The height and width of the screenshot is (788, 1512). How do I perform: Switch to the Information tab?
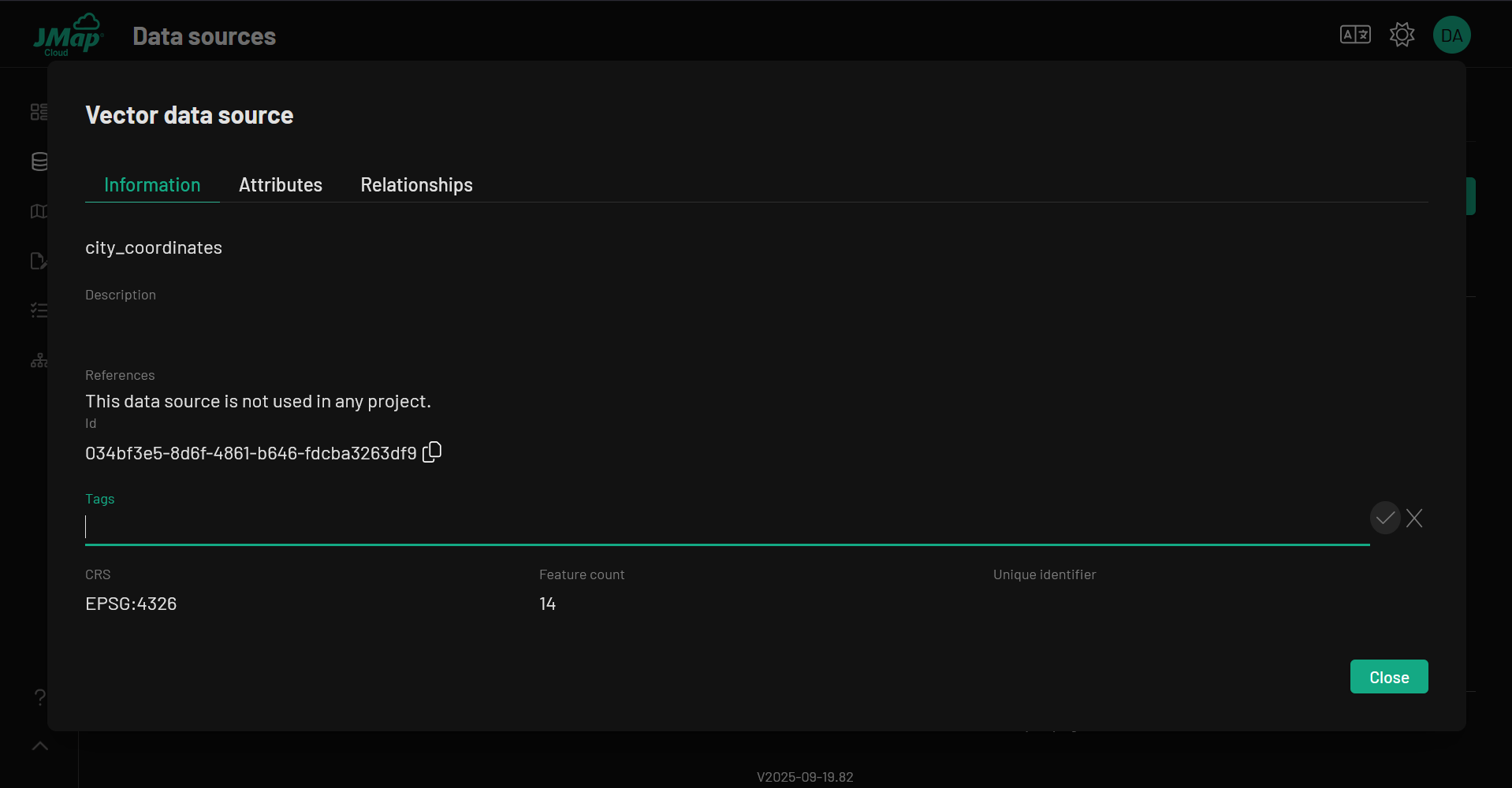point(152,185)
